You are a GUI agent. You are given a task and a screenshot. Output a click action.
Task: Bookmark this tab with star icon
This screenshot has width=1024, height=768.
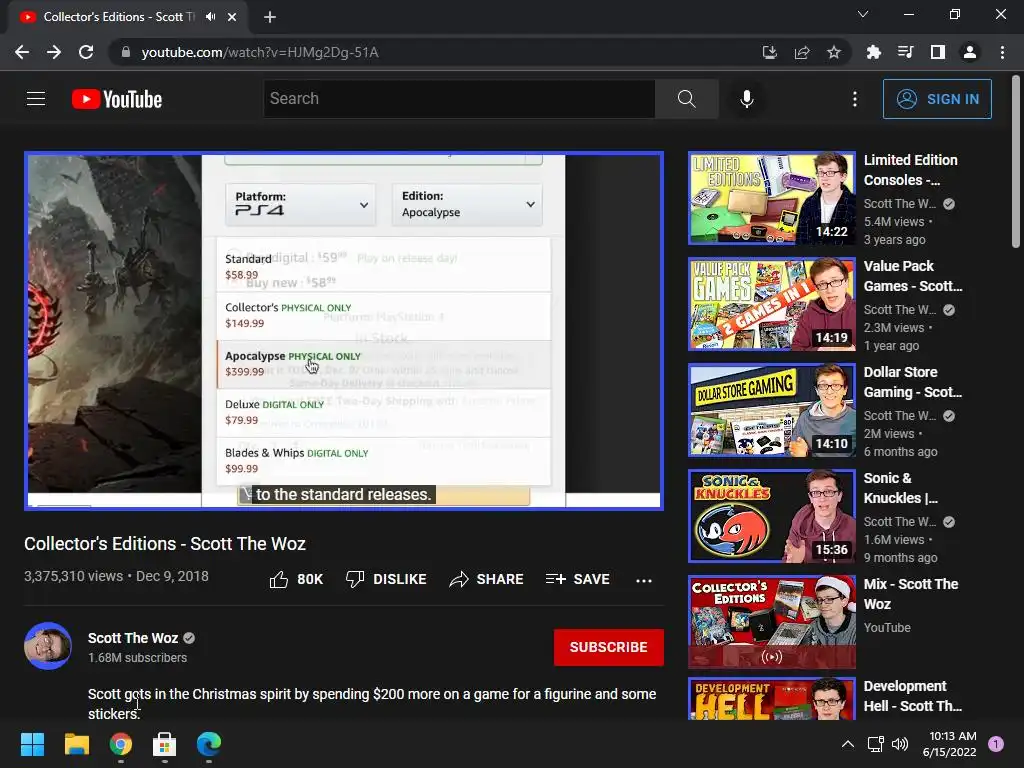click(833, 52)
